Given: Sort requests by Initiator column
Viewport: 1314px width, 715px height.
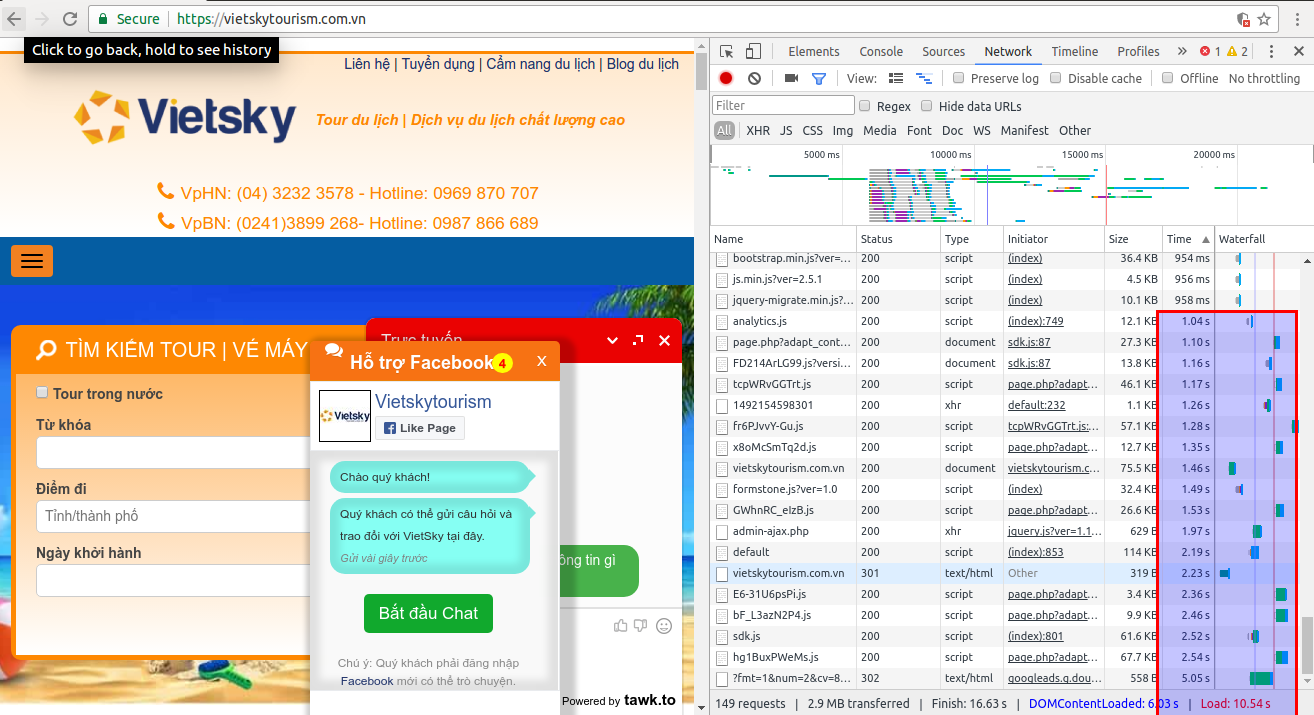Looking at the screenshot, I should pyautogui.click(x=1053, y=239).
